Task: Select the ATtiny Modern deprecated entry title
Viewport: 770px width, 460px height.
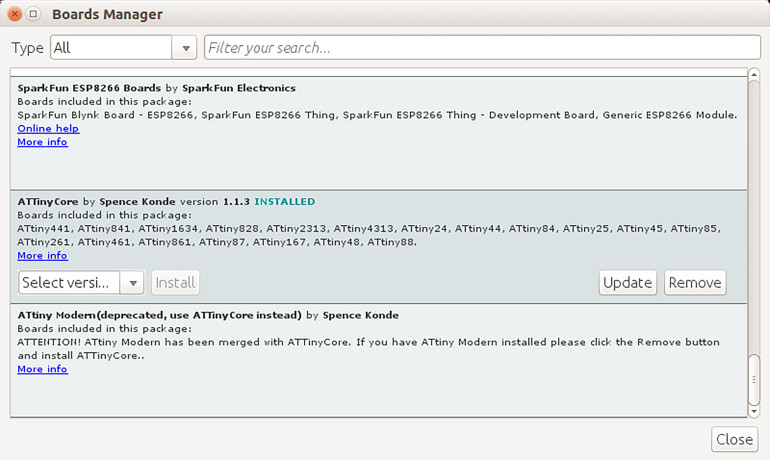Action: click(208, 315)
